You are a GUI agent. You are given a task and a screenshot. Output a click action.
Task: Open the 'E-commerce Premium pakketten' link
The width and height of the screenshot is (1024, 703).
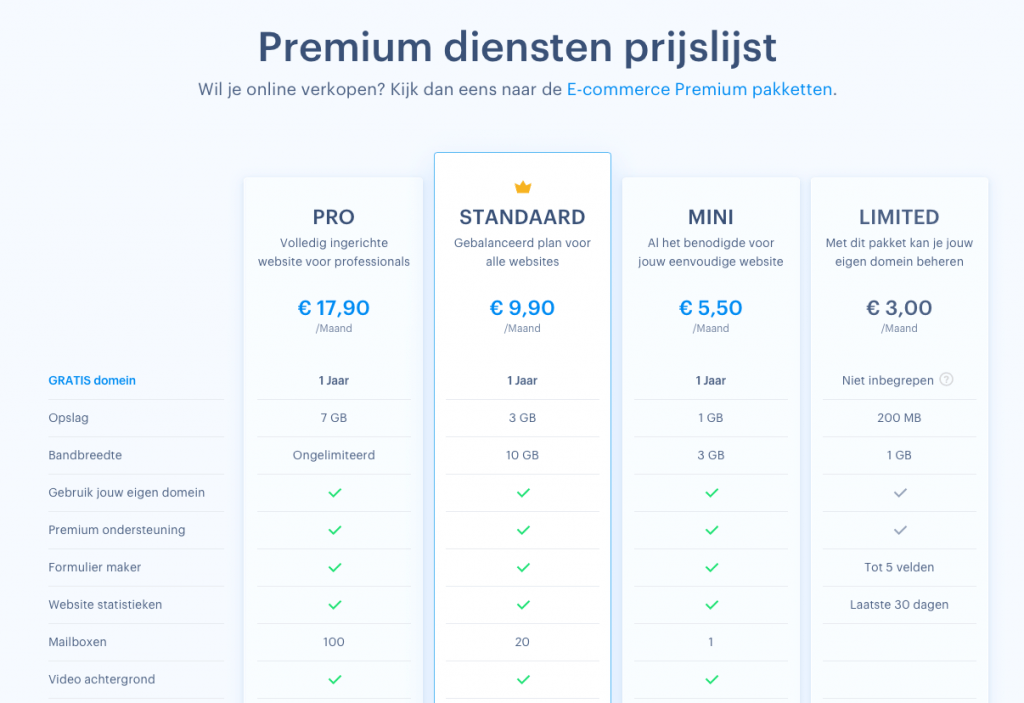pos(699,89)
